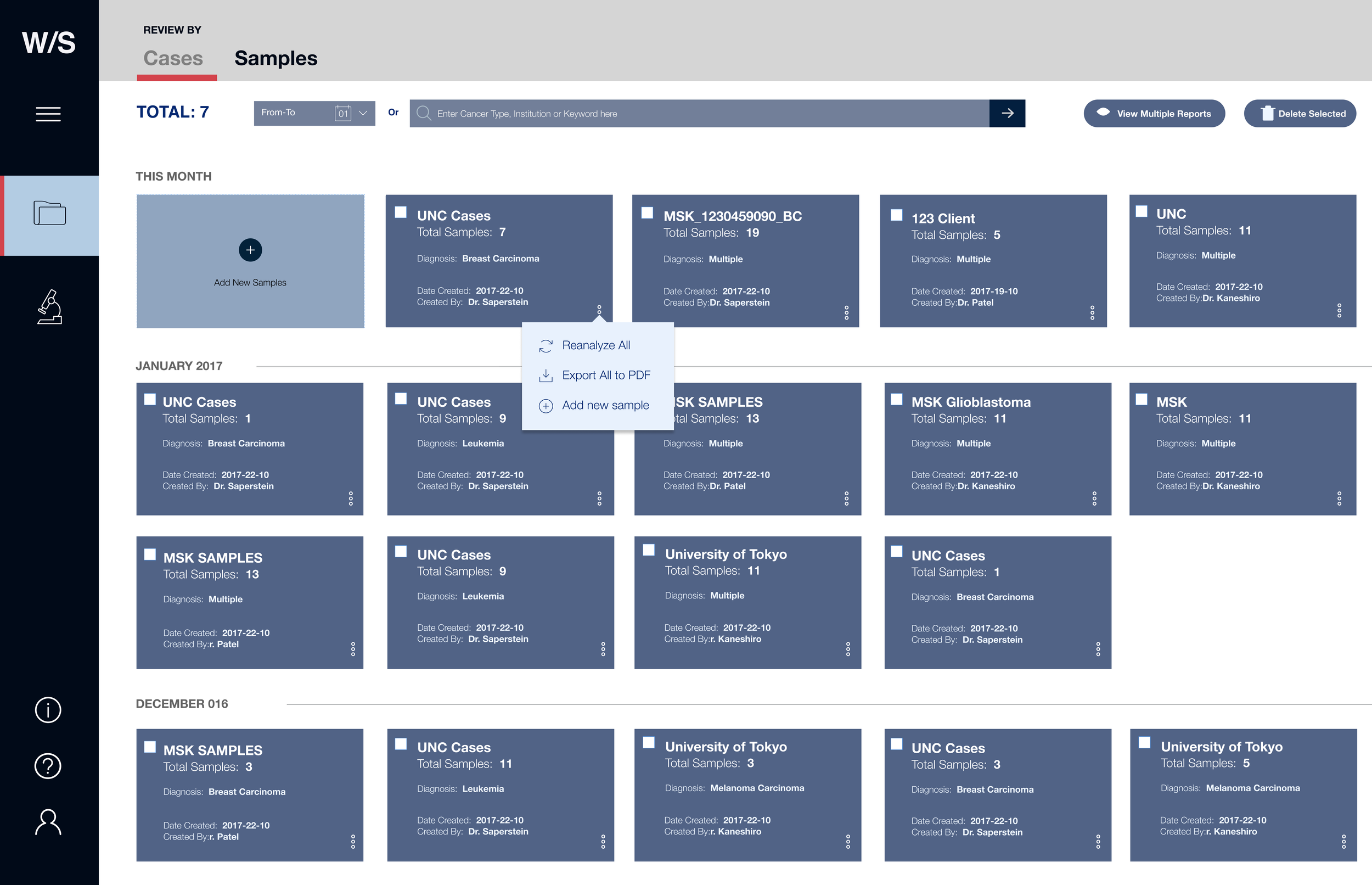Expand the From-To date dropdown
This screenshot has width=1372, height=885.
(x=363, y=113)
